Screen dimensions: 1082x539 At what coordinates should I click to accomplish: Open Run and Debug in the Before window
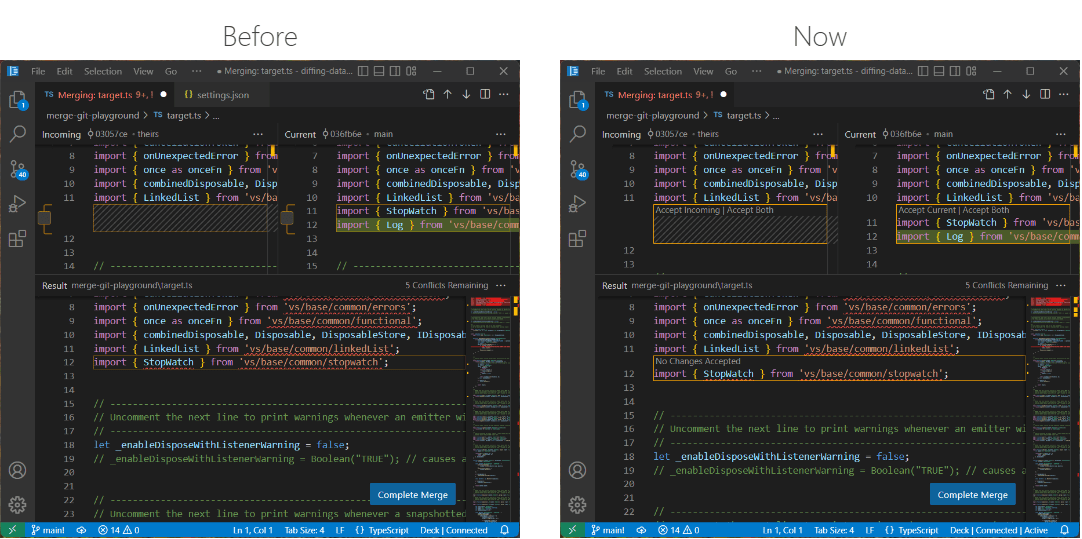point(17,204)
